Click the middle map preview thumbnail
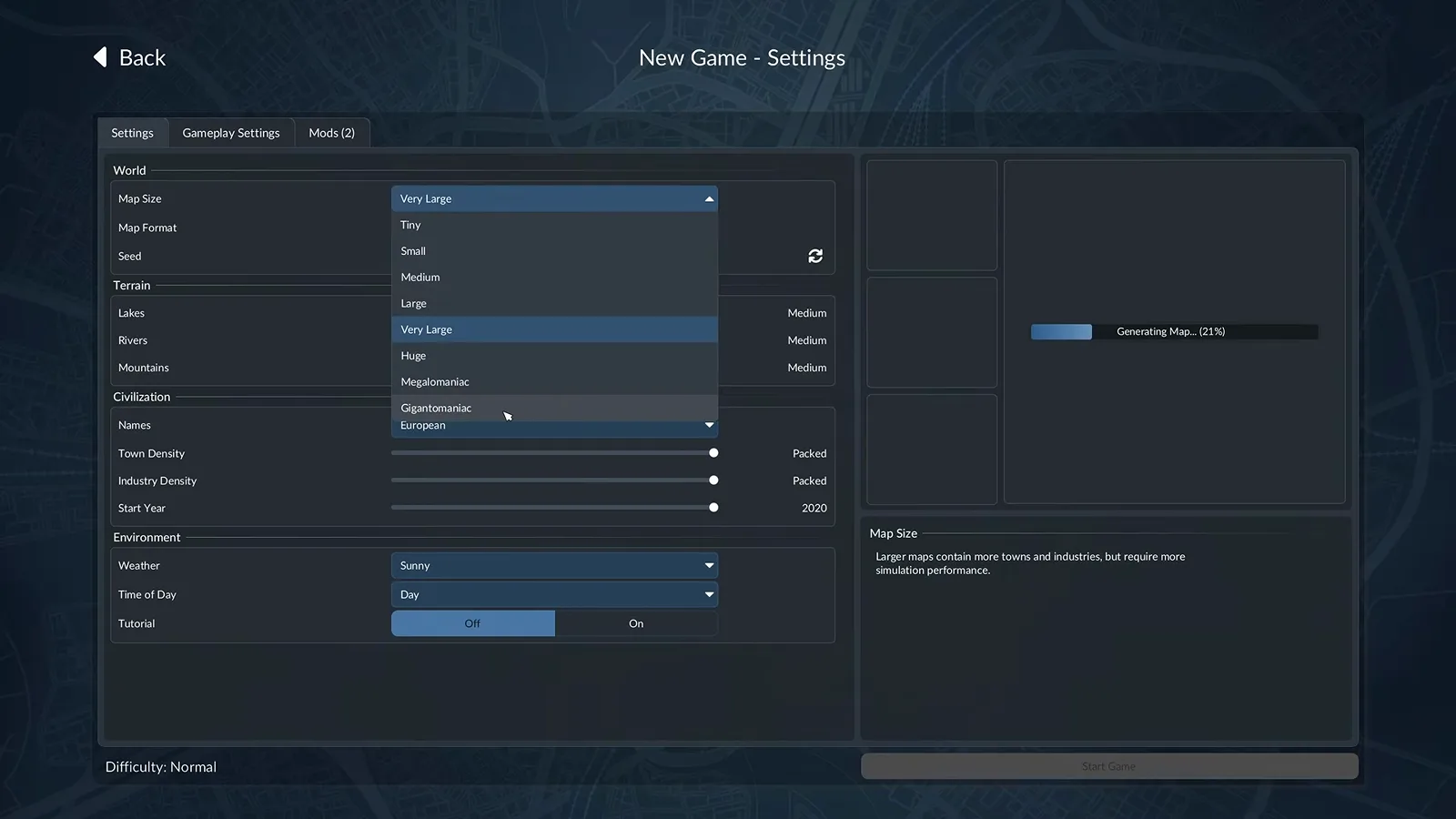The height and width of the screenshot is (819, 1456). (932, 333)
